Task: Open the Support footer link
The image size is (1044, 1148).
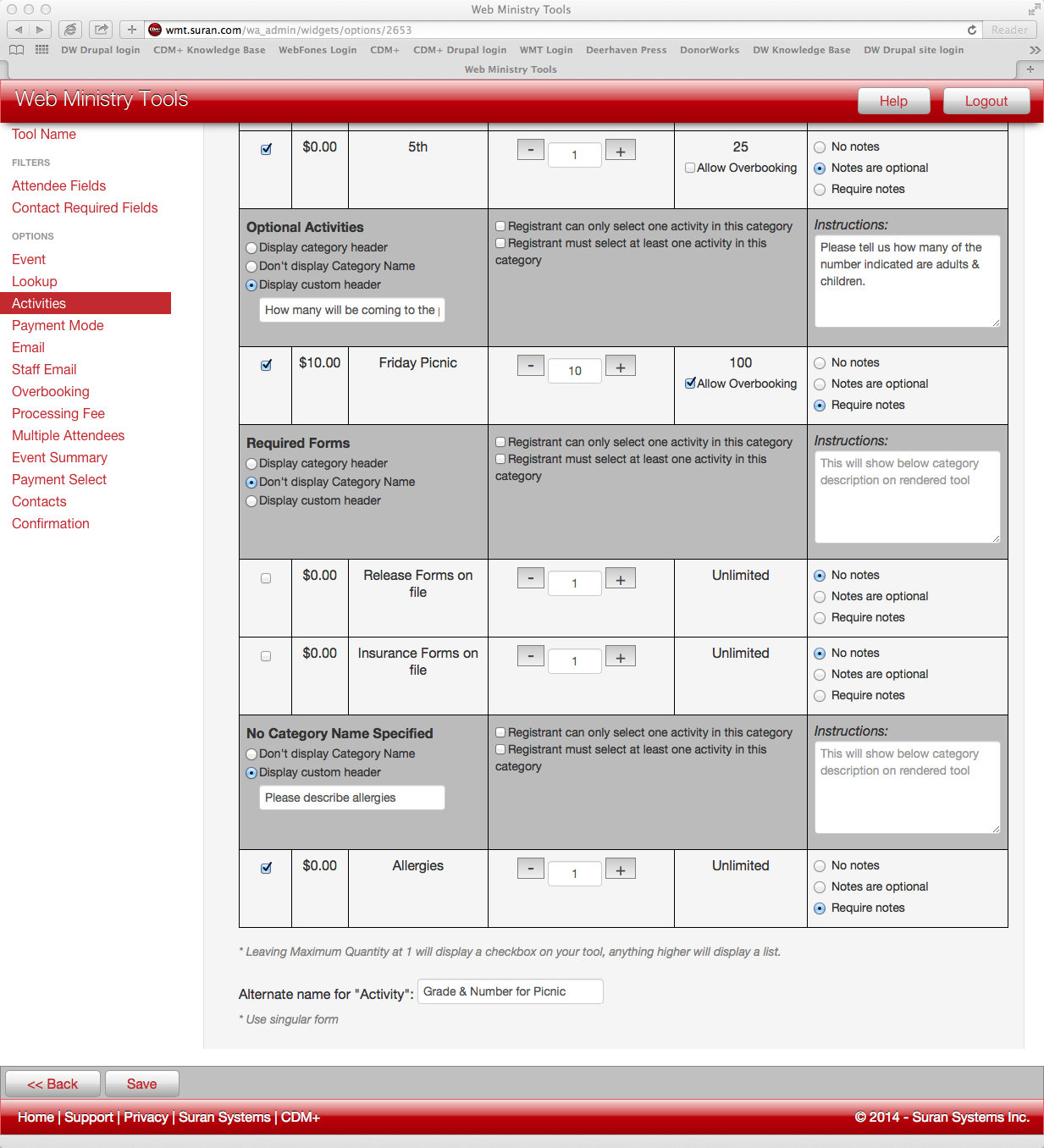Action: [x=89, y=1117]
